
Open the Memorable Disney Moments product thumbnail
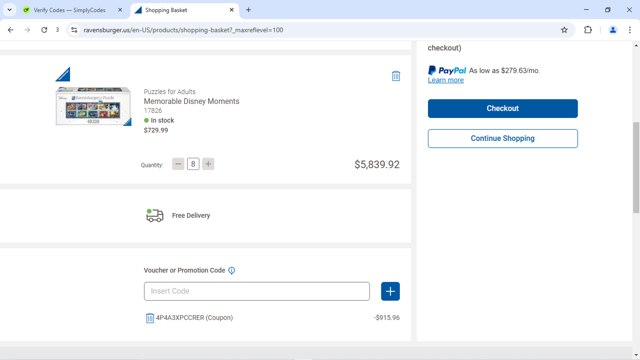click(93, 106)
